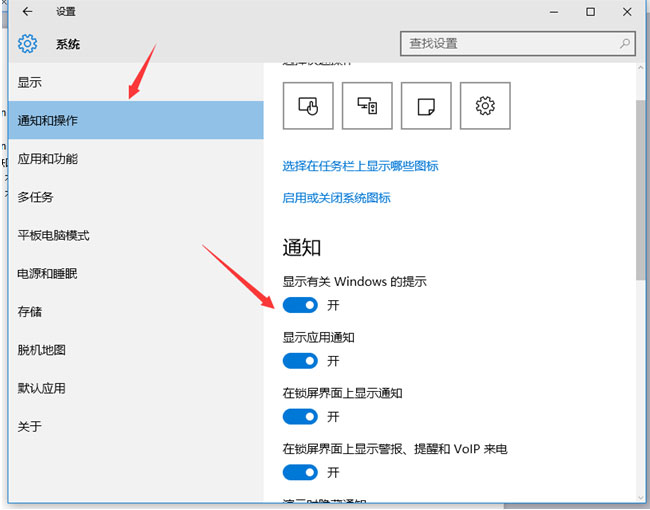Open the 平板电脑模式 category
The width and height of the screenshot is (650, 510).
pyautogui.click(x=136, y=235)
